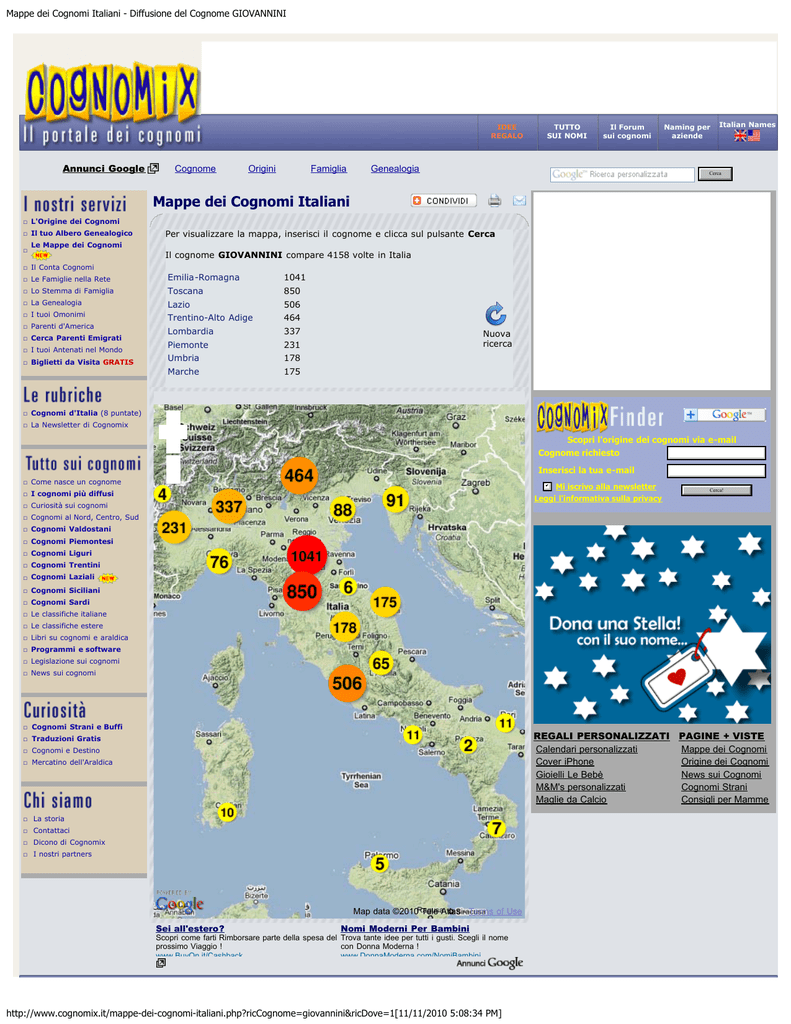
Task: Open the Il tuo Albero Genealogico link
Action: pyautogui.click(x=82, y=233)
